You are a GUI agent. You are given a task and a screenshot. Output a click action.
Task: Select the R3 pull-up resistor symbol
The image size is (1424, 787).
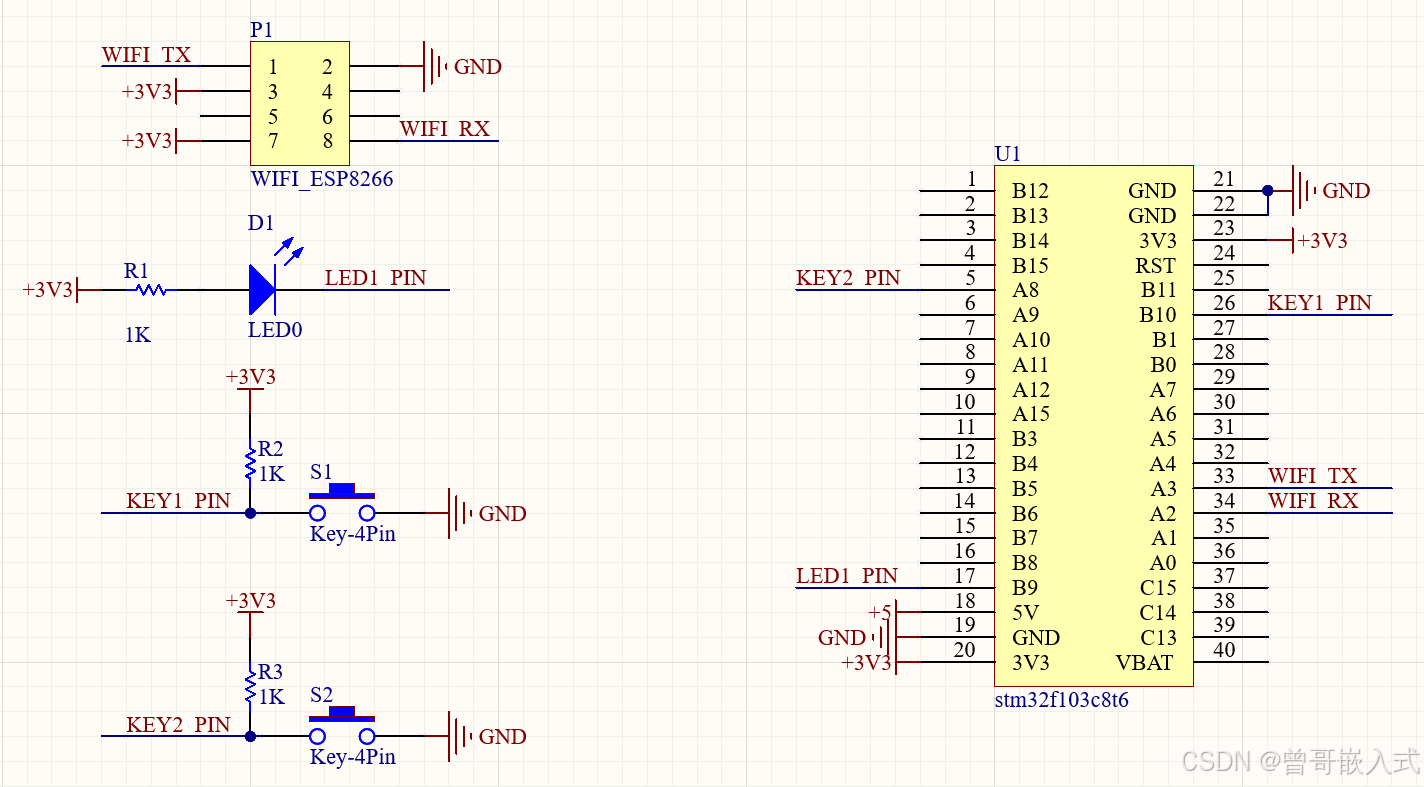click(250, 687)
